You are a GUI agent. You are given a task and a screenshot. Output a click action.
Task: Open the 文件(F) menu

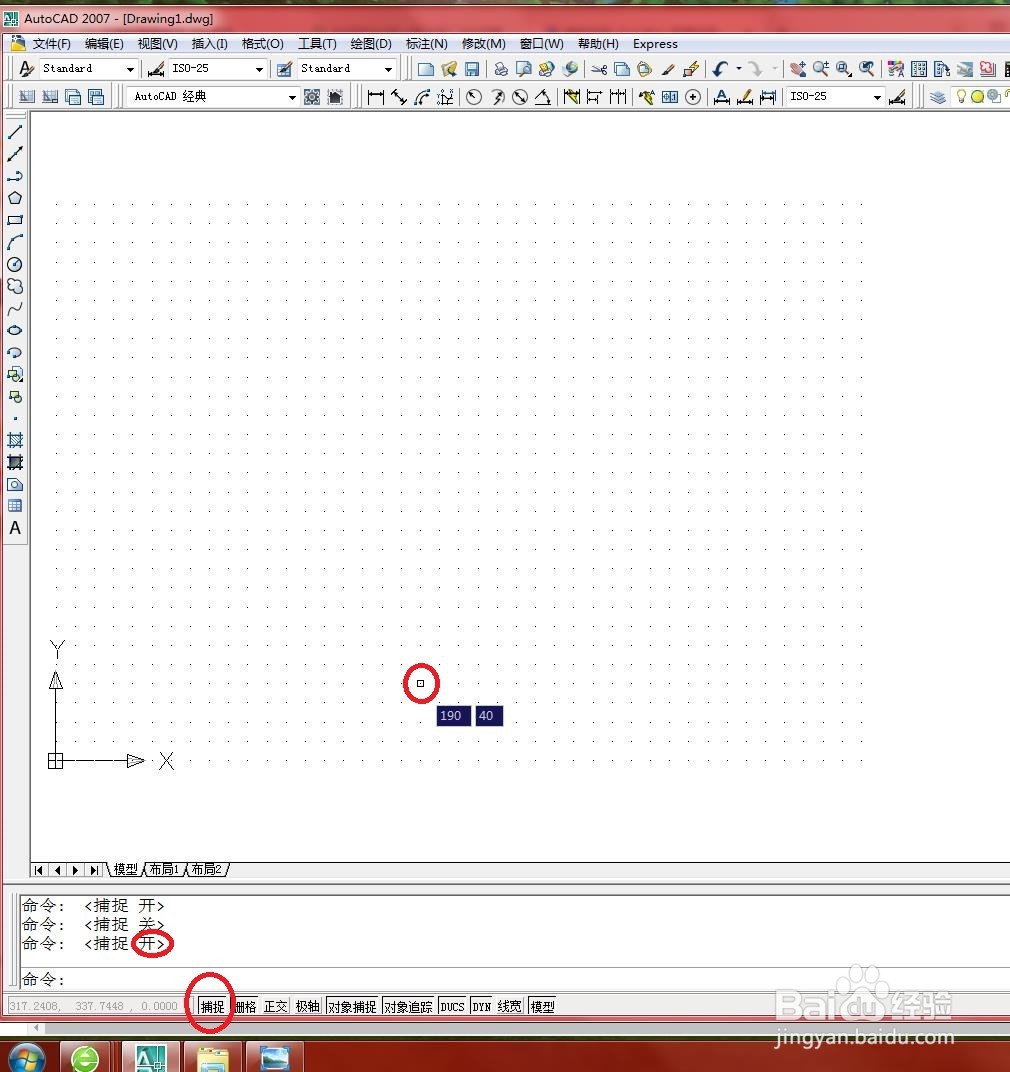click(51, 44)
